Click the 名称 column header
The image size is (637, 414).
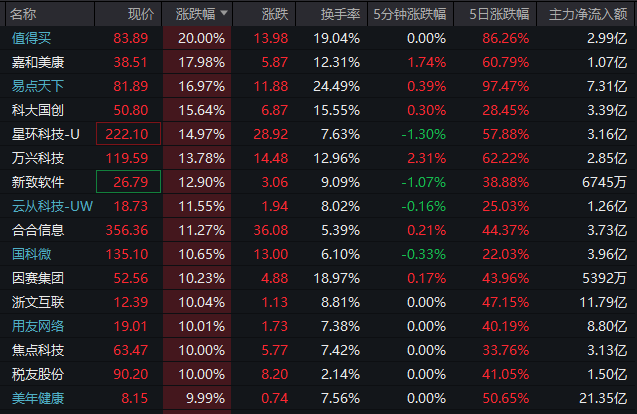(24, 14)
